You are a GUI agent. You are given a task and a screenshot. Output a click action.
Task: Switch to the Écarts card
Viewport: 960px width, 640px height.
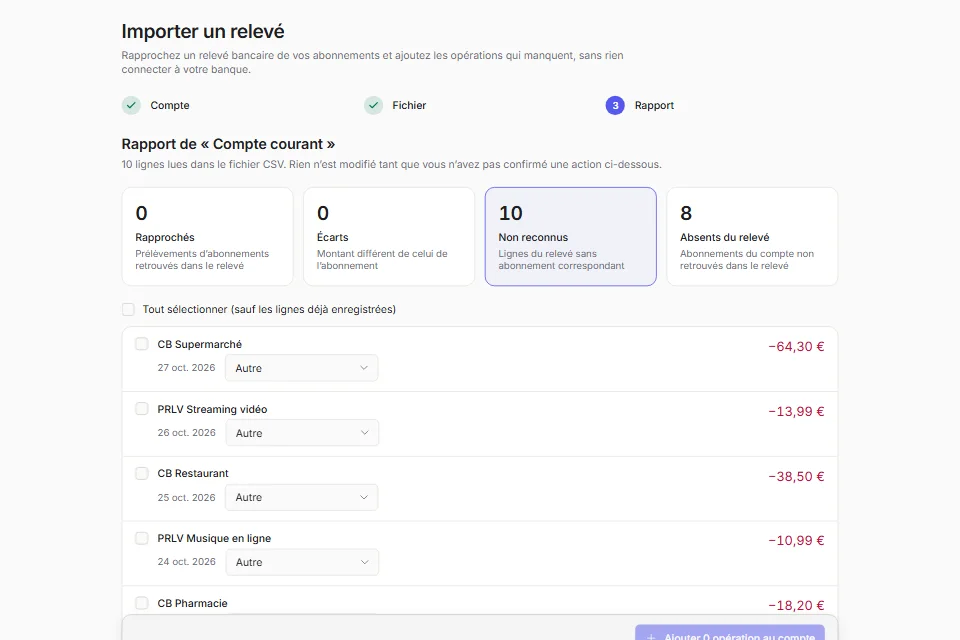click(x=389, y=236)
